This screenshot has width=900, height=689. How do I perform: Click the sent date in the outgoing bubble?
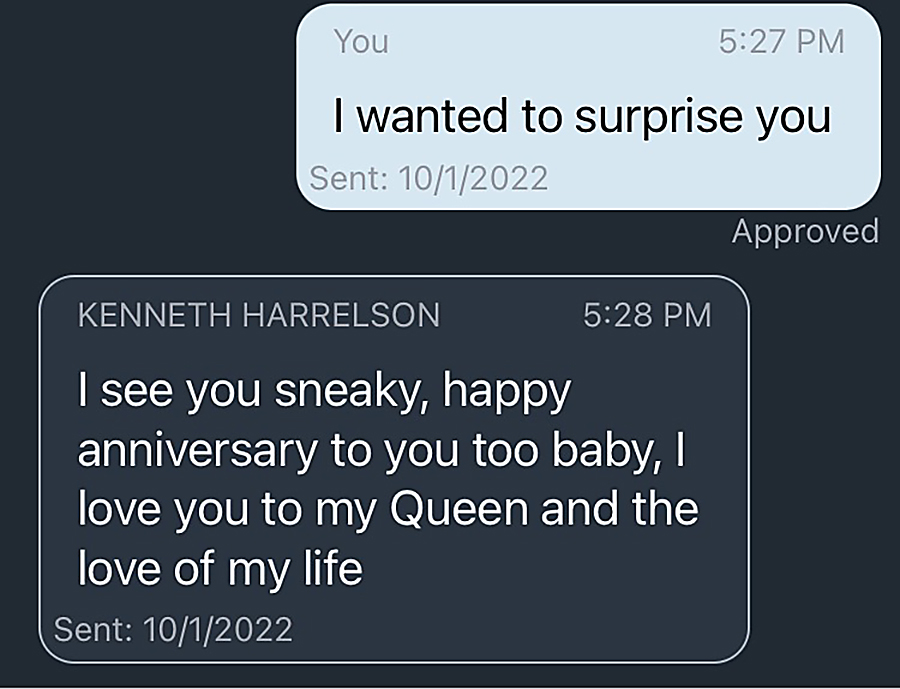pos(429,179)
